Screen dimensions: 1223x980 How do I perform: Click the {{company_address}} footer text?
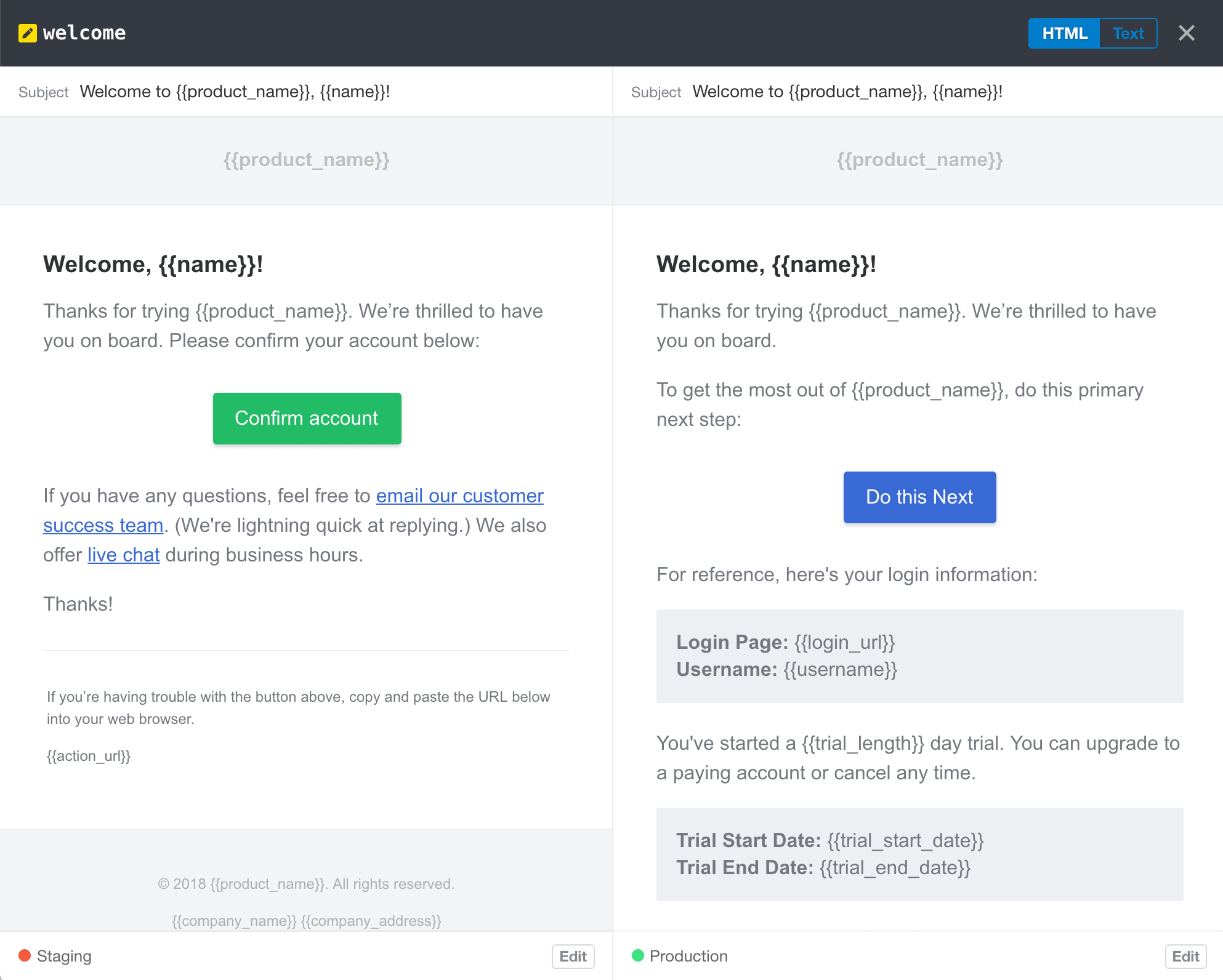[x=373, y=921]
